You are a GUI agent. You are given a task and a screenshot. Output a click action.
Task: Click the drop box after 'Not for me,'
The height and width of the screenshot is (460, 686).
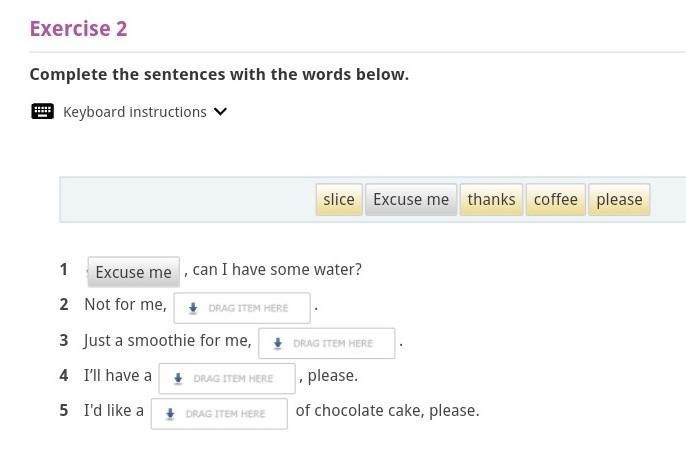(x=242, y=308)
